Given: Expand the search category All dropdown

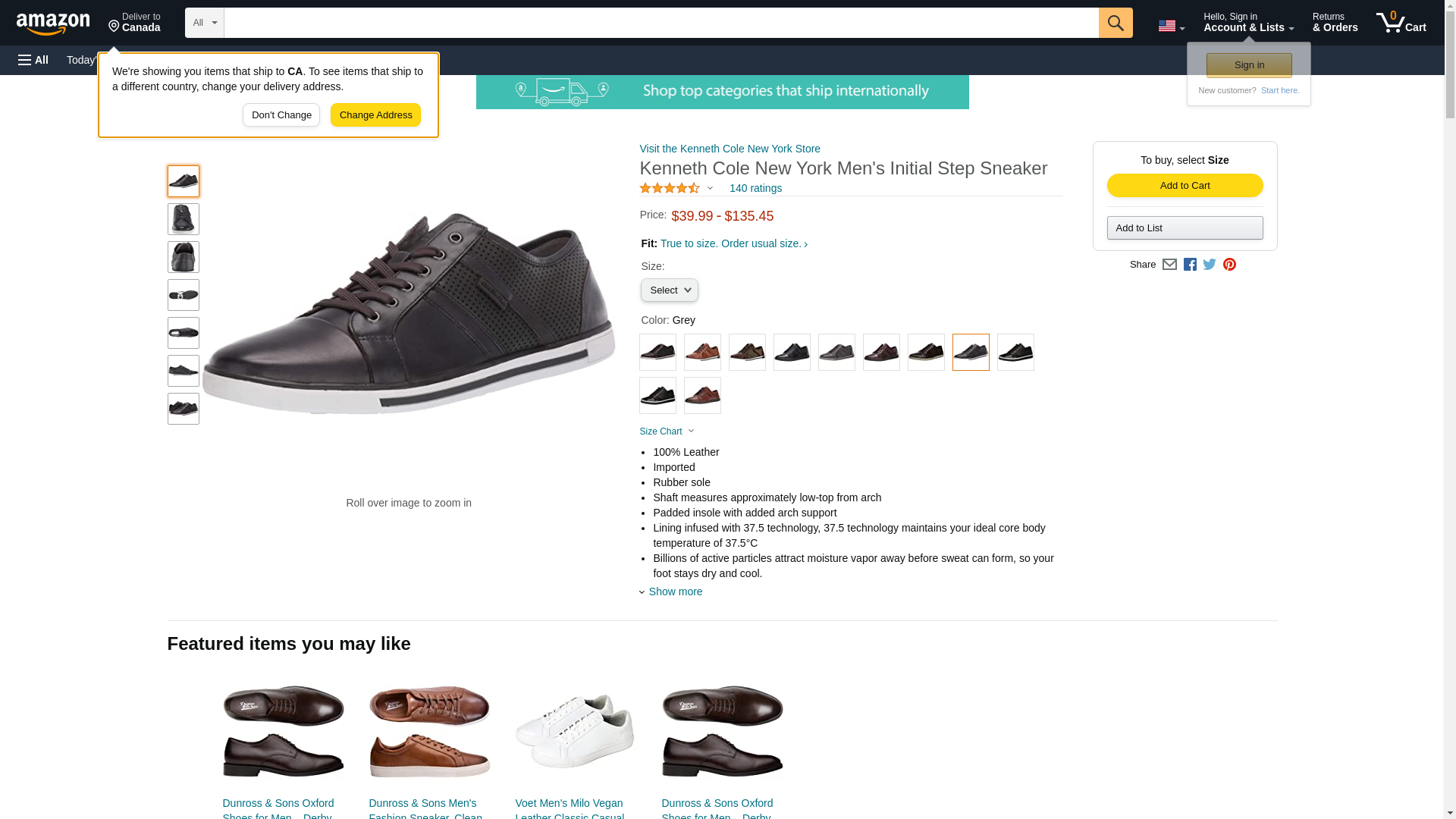Looking at the screenshot, I should (204, 23).
